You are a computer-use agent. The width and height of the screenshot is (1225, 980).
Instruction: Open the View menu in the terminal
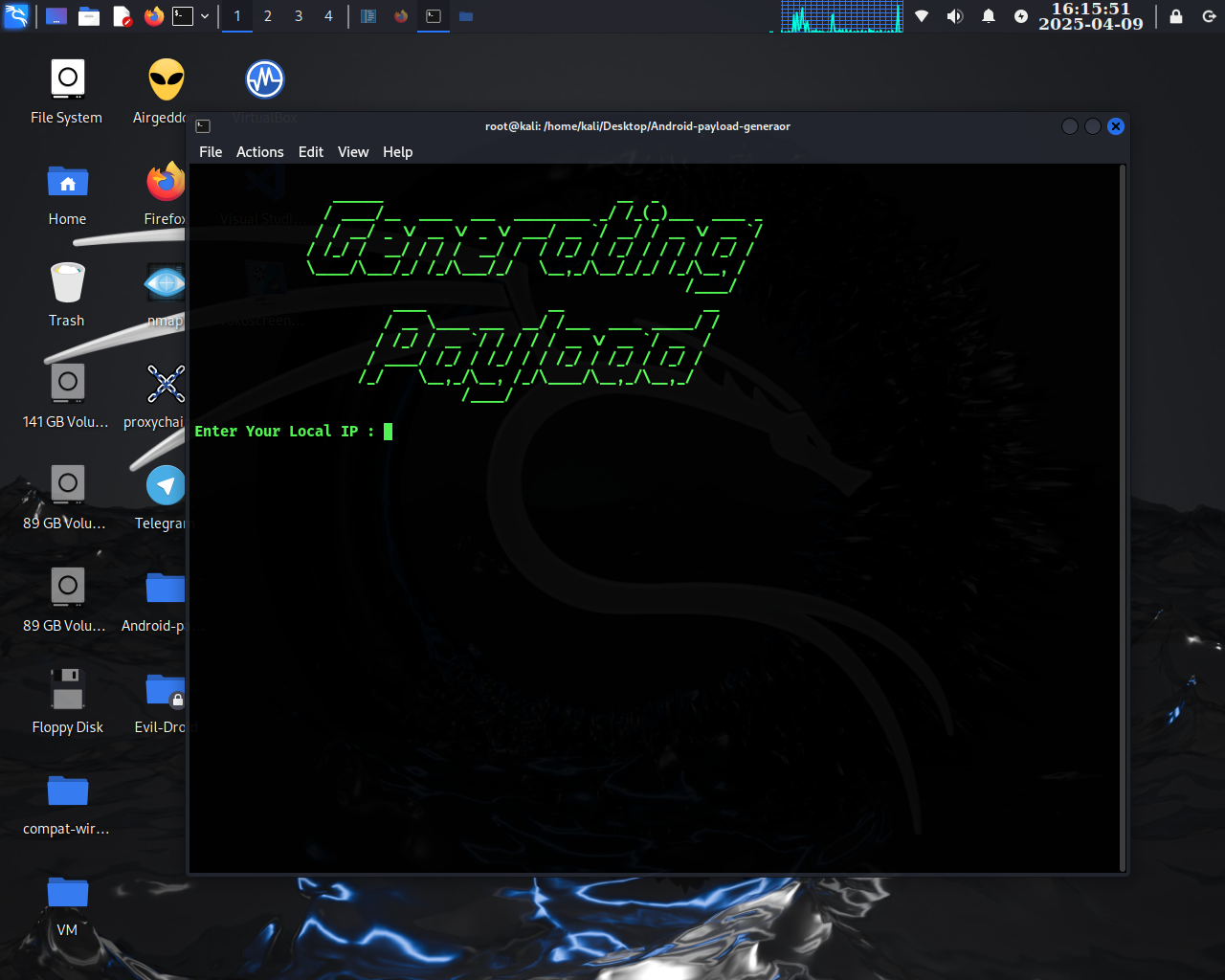point(352,151)
